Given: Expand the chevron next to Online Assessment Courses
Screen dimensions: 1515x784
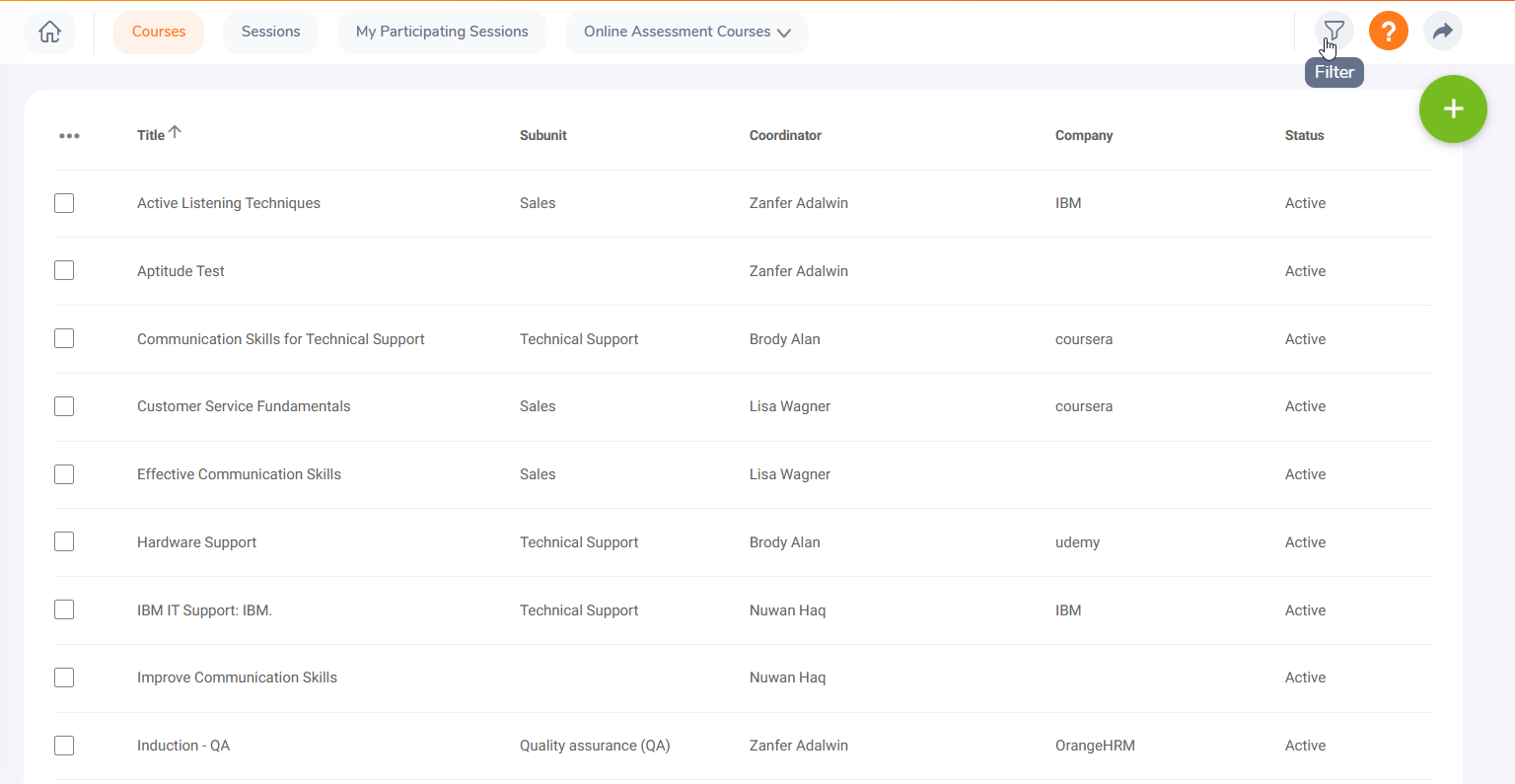Looking at the screenshot, I should coord(784,32).
